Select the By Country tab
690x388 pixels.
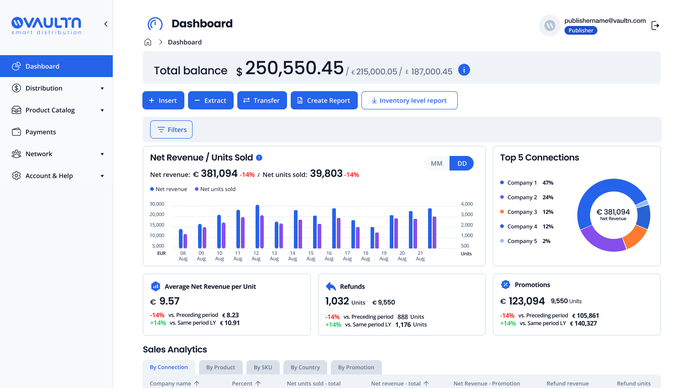[x=305, y=367]
